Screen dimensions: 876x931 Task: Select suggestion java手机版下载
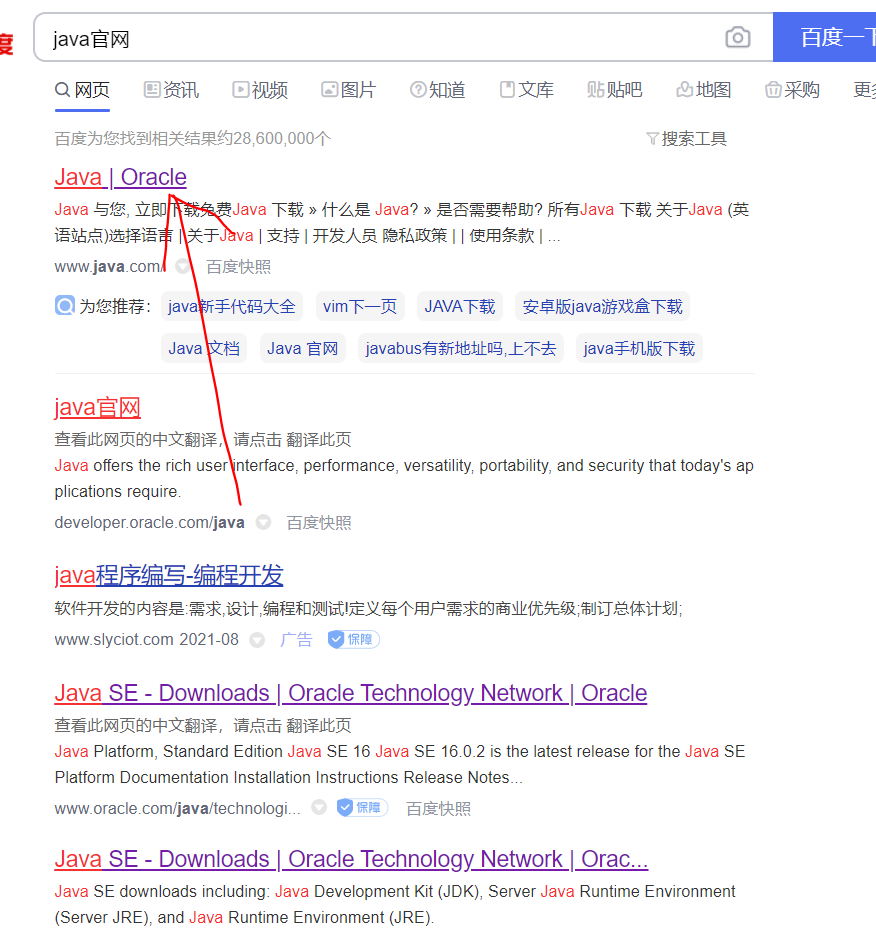(x=639, y=349)
